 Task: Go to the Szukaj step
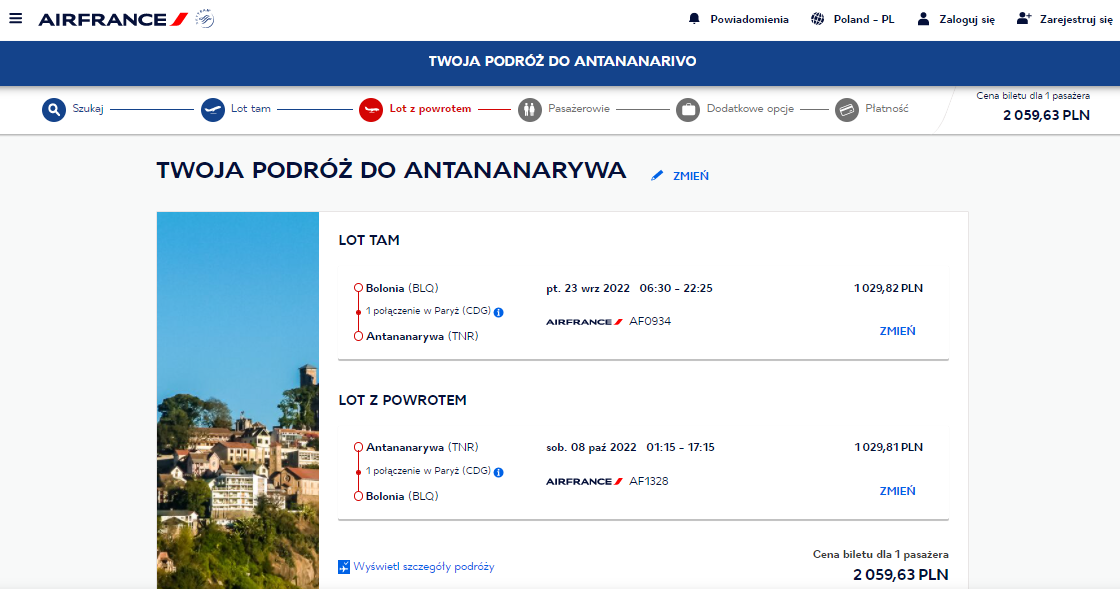coord(88,109)
